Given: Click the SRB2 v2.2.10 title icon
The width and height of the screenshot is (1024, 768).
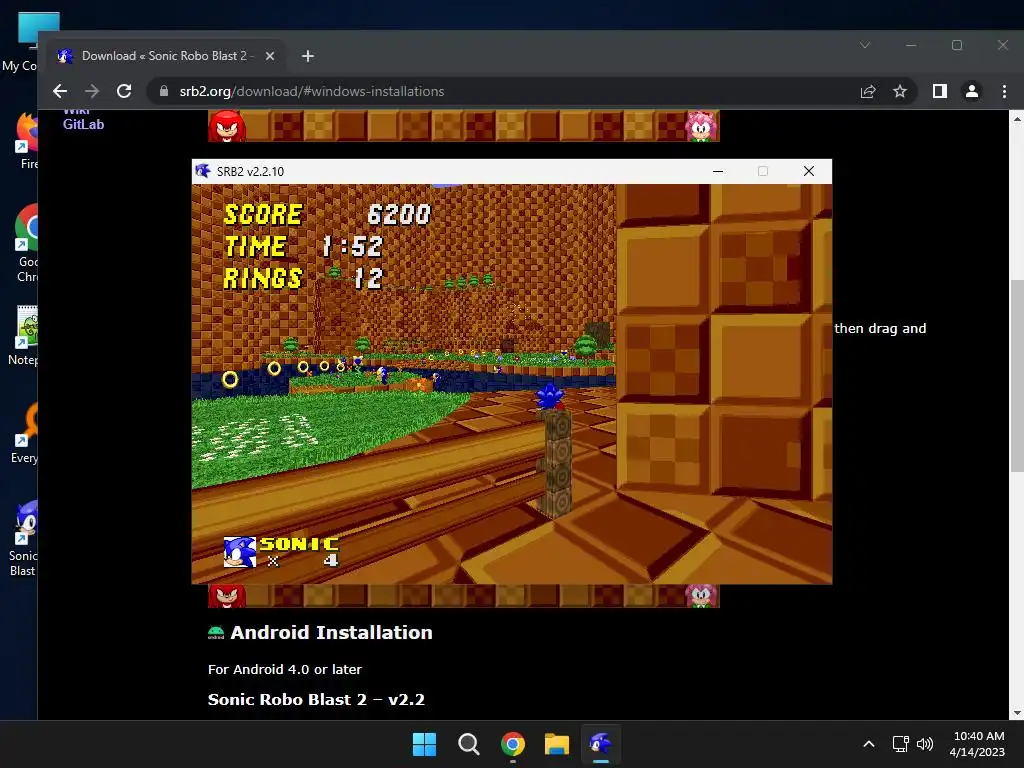Looking at the screenshot, I should click(x=203, y=171).
